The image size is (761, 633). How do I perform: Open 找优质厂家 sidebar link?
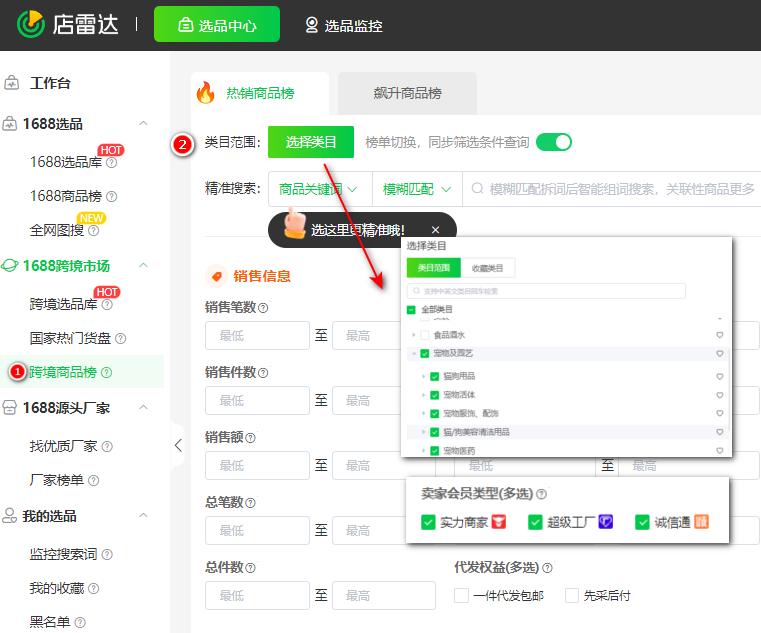pyautogui.click(x=64, y=446)
